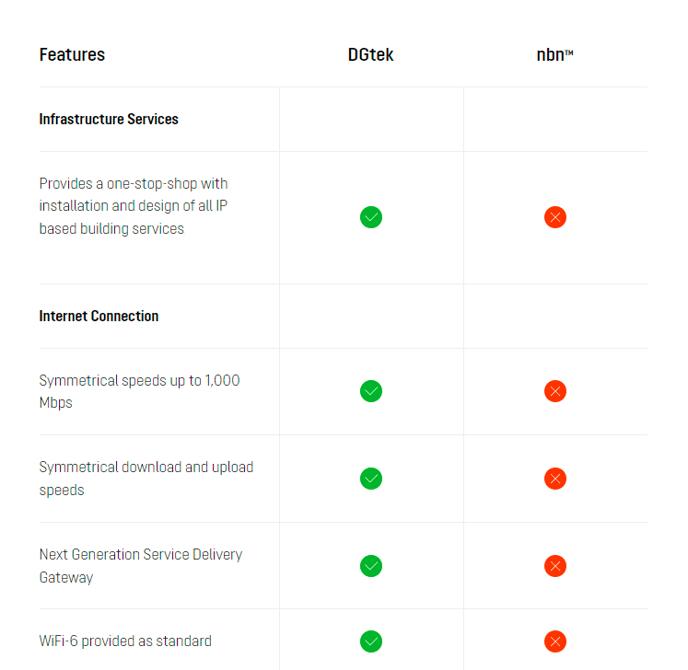Click nbn red cross for 1,000 Mbps speeds
This screenshot has width=688, height=670.
[555, 391]
